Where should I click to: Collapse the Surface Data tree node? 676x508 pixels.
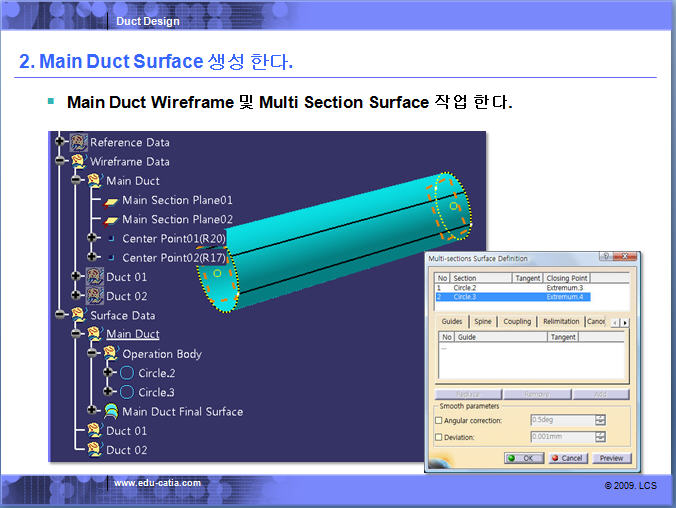[x=61, y=314]
